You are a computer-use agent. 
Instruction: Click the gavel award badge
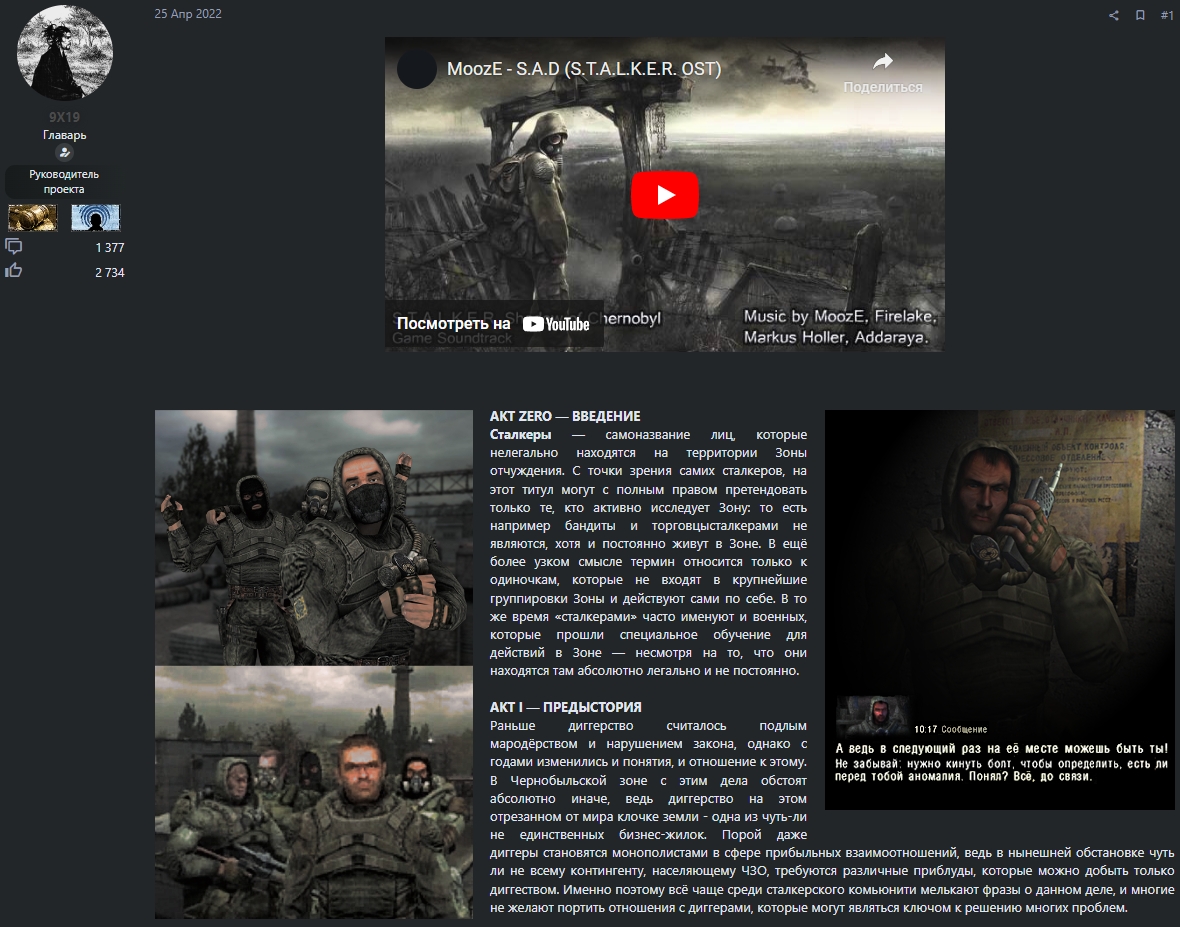click(32, 217)
